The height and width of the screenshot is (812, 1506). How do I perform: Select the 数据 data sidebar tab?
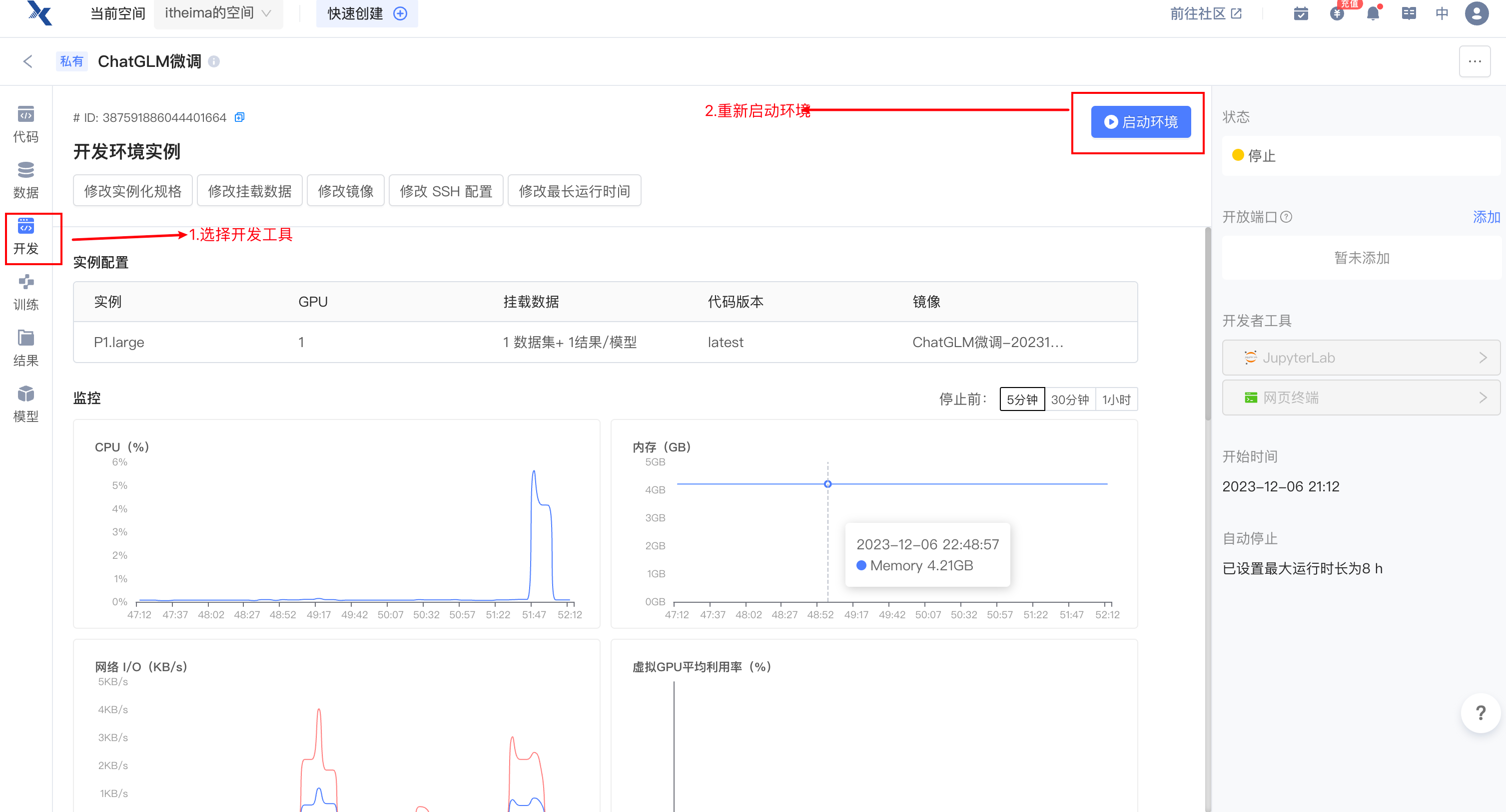[25, 180]
